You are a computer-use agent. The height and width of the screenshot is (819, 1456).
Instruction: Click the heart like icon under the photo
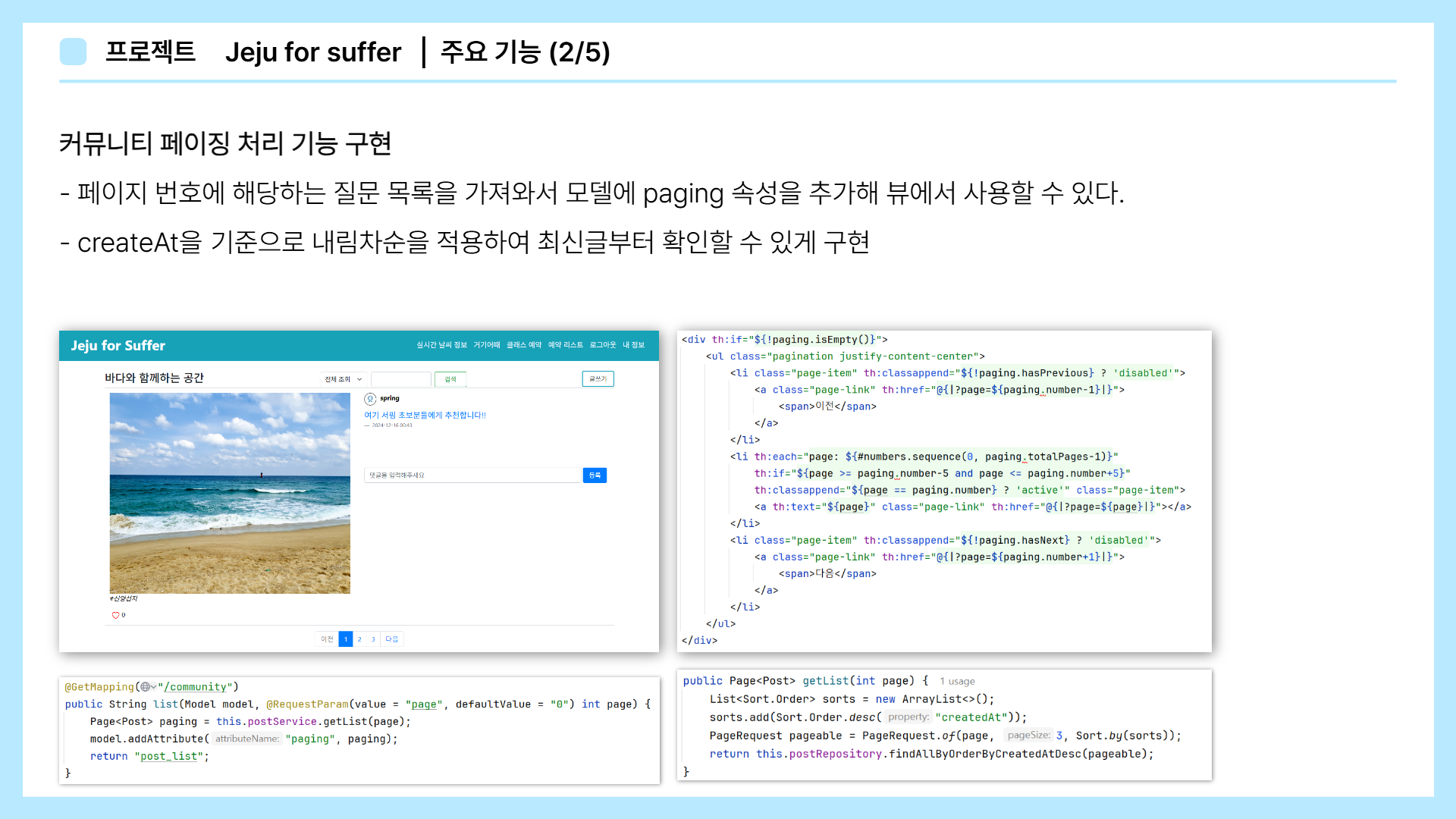(115, 615)
